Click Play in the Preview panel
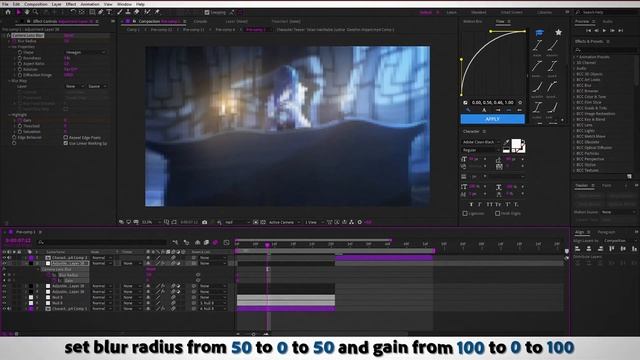The width and height of the screenshot is (640, 360). click(604, 31)
